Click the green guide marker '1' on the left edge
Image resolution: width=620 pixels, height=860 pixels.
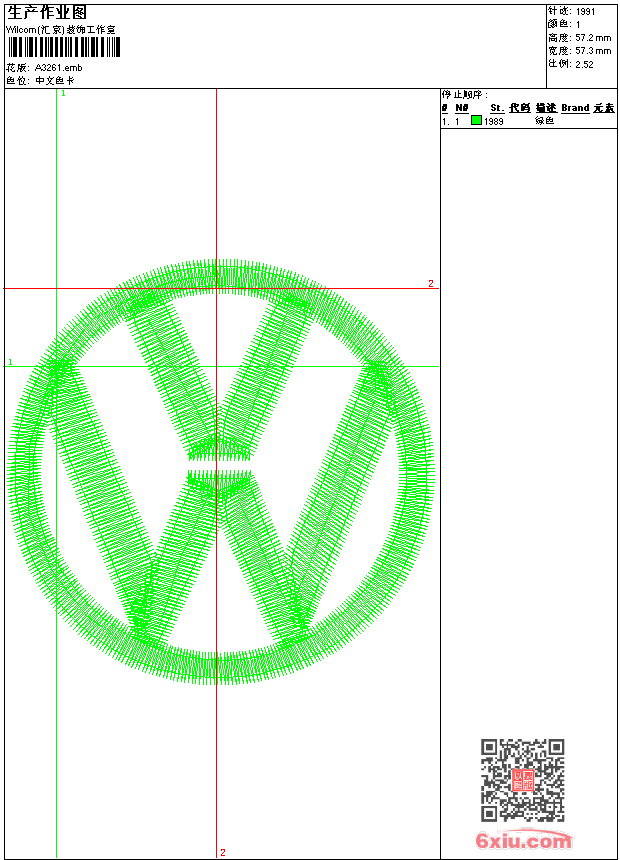(x=10, y=363)
